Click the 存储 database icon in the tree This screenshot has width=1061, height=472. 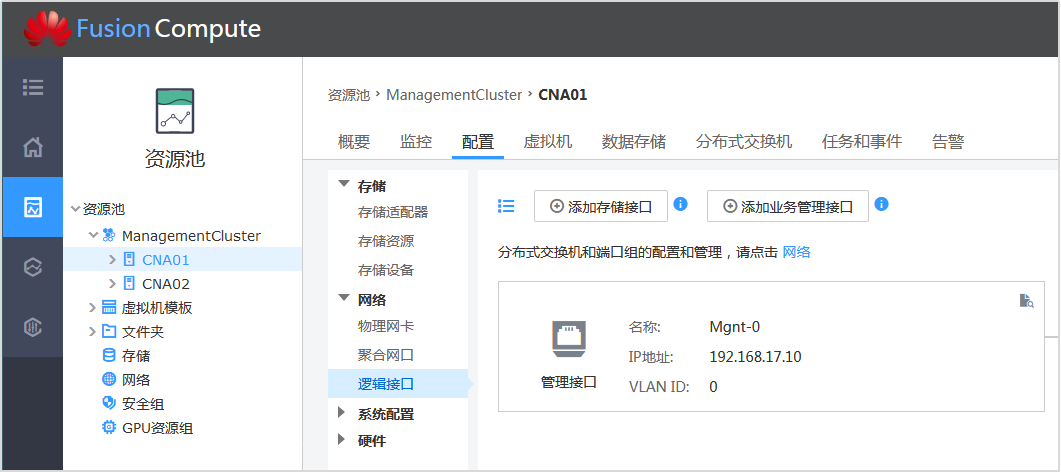tap(108, 356)
